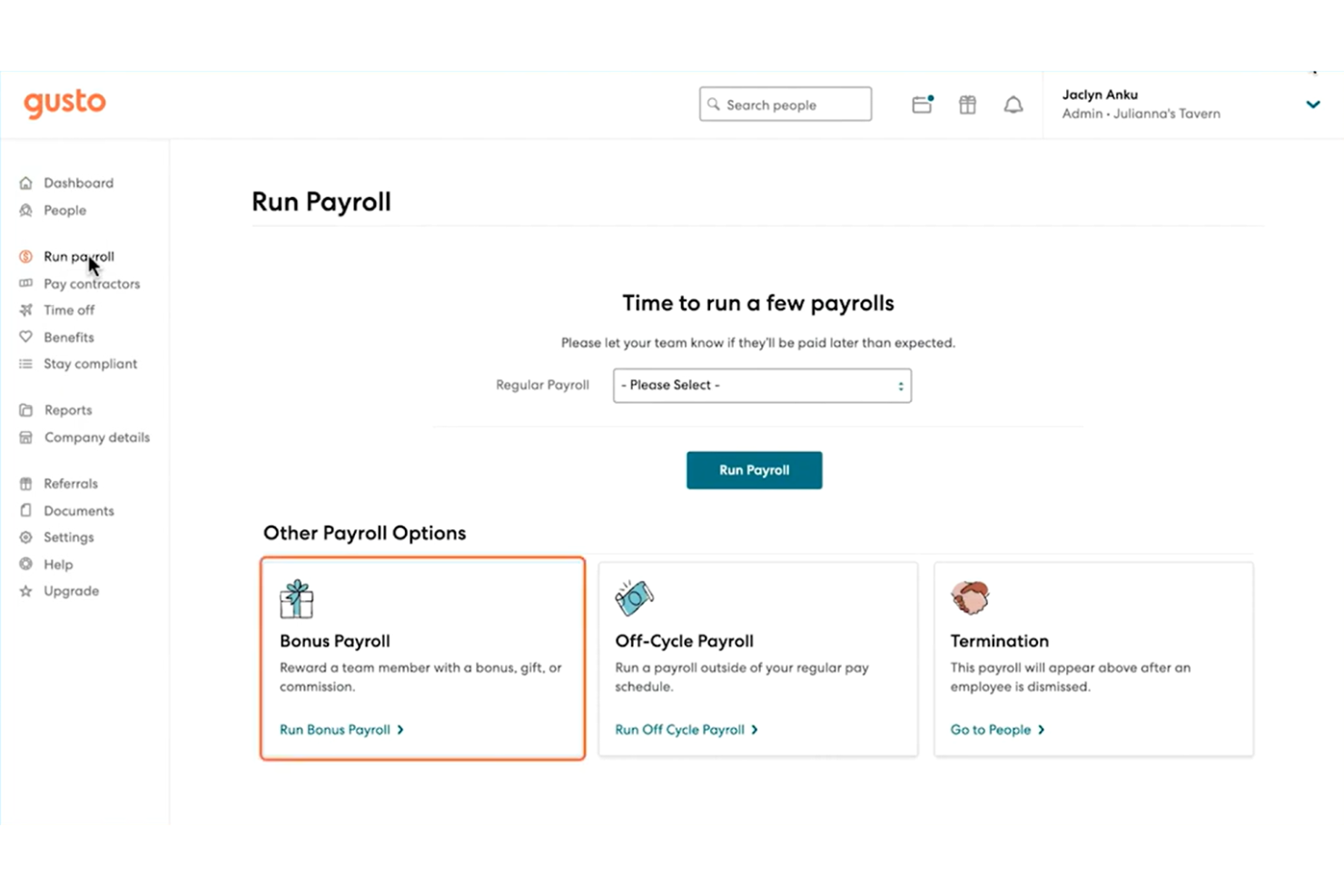
Task: Open Help in the sidebar
Action: point(58,565)
